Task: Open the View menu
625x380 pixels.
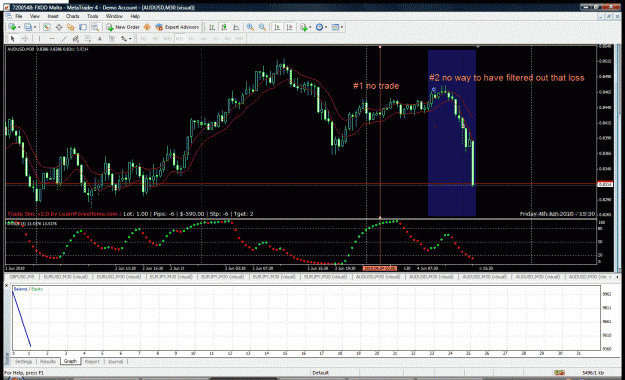Action: (x=35, y=16)
